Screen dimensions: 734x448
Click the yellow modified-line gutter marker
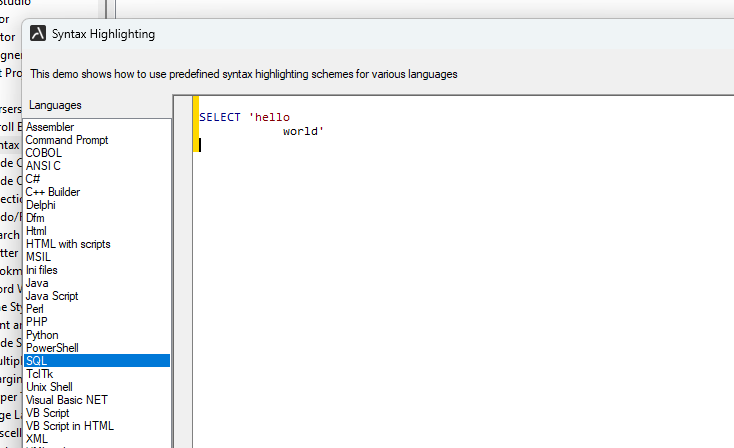click(x=196, y=124)
